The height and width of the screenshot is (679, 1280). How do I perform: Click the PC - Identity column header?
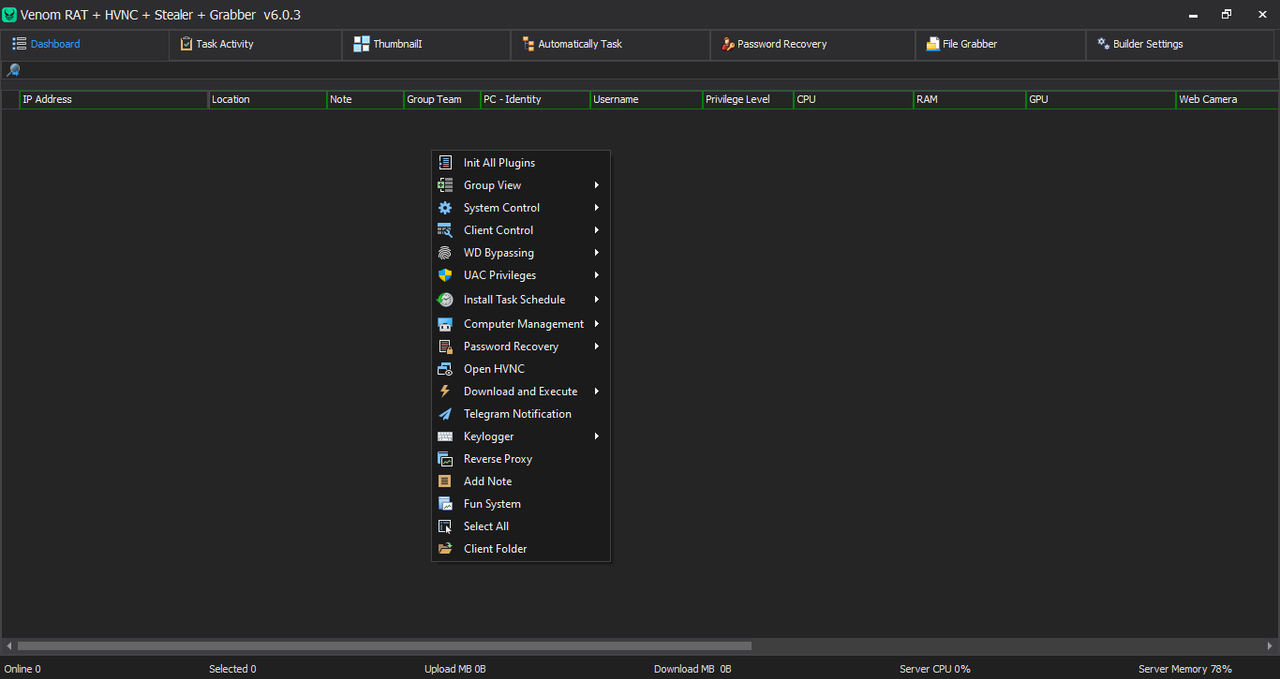click(x=535, y=99)
